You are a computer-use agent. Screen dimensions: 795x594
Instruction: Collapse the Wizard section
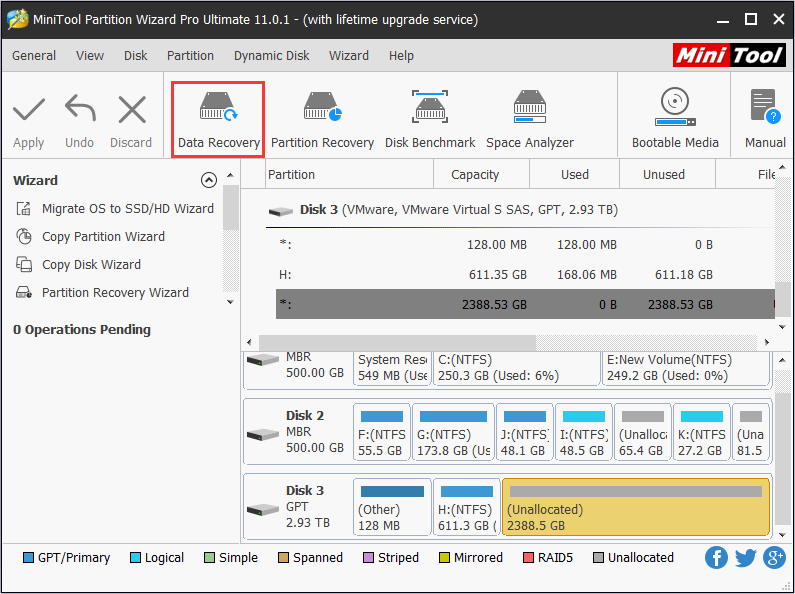(x=209, y=180)
